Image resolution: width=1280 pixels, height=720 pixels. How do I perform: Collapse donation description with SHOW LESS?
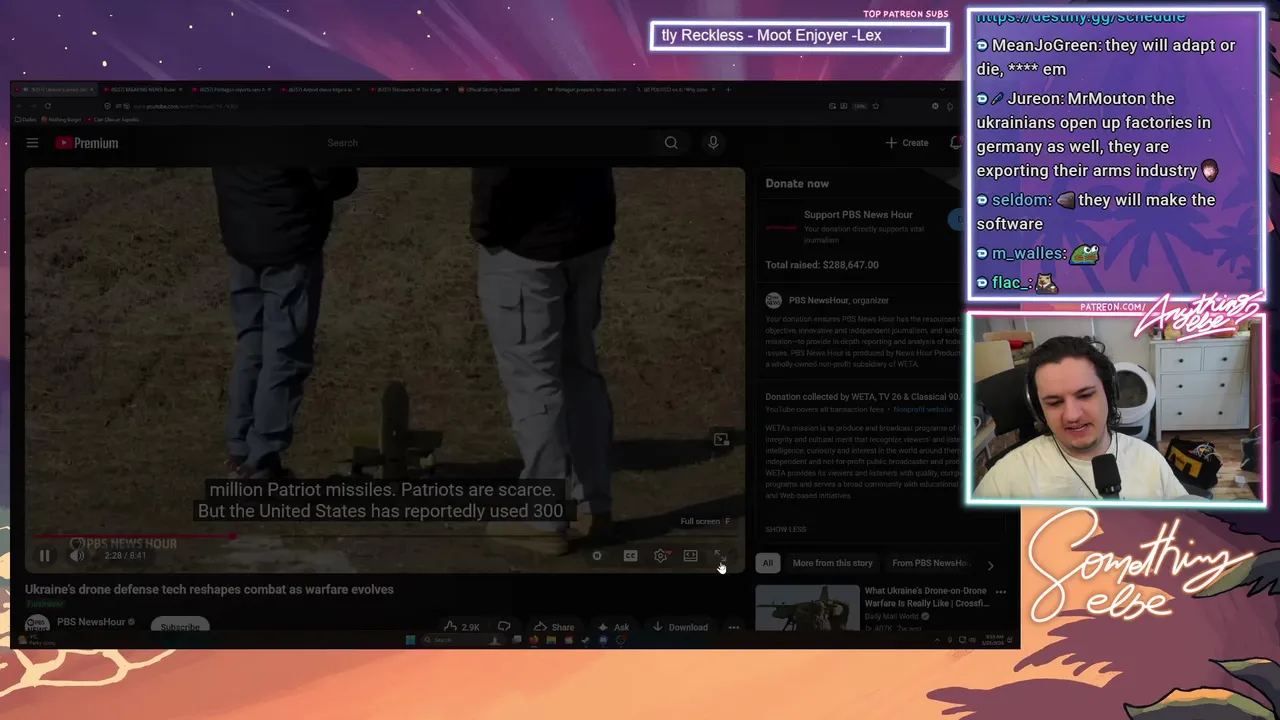[786, 529]
